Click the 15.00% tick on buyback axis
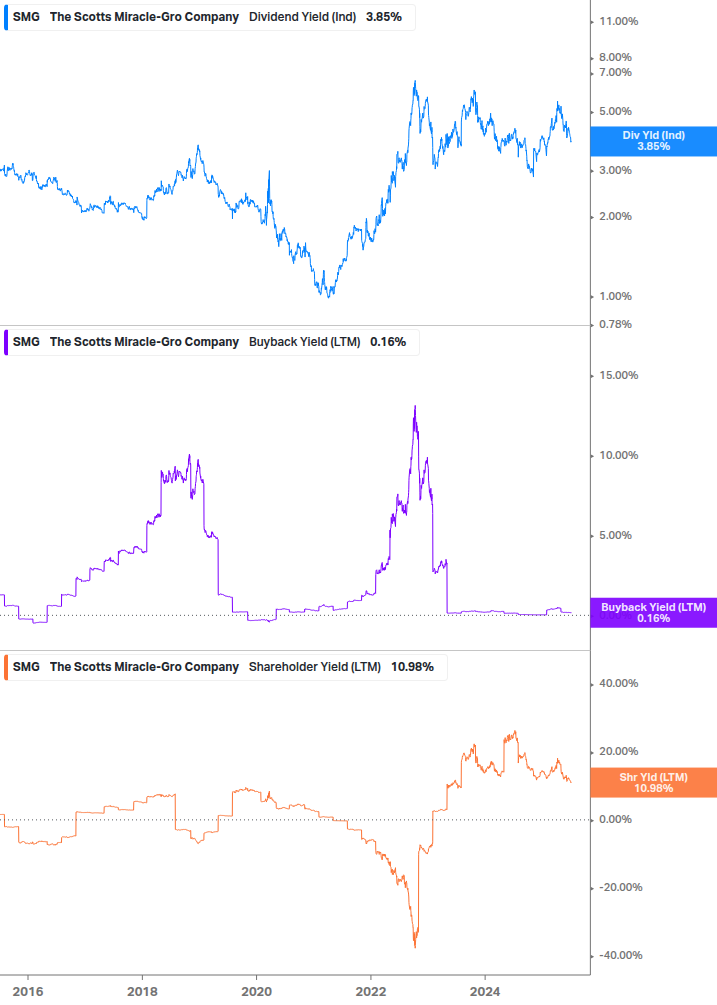717x1005 pixels. [x=618, y=376]
